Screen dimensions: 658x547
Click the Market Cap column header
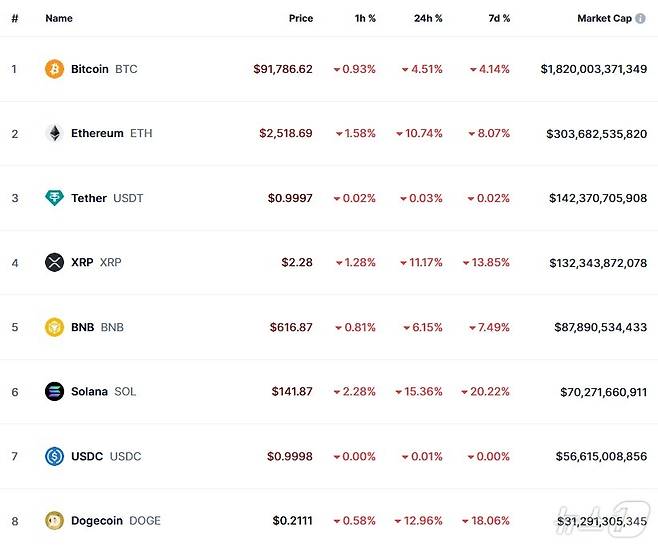click(x=604, y=18)
